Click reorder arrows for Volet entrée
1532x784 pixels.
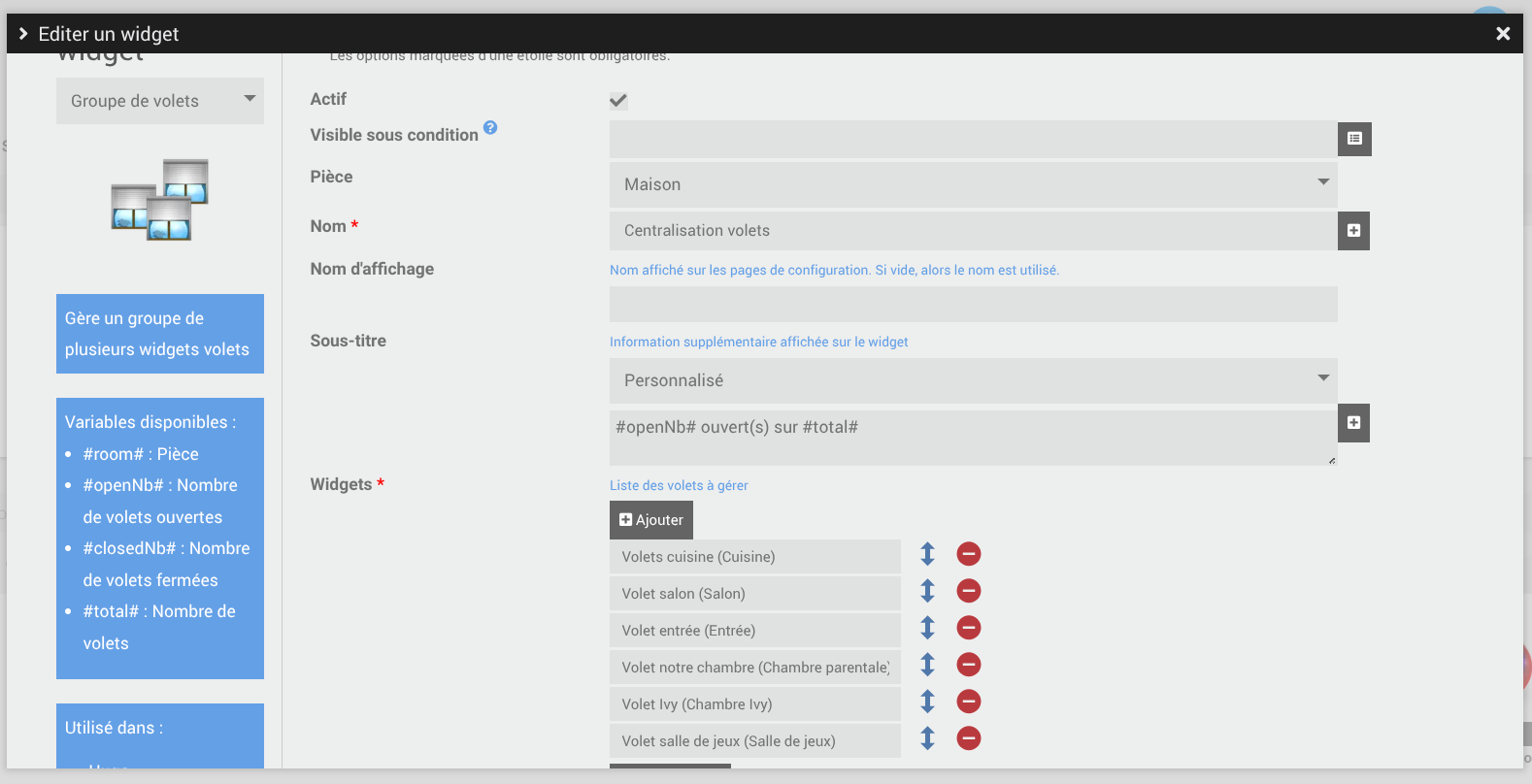(927, 628)
